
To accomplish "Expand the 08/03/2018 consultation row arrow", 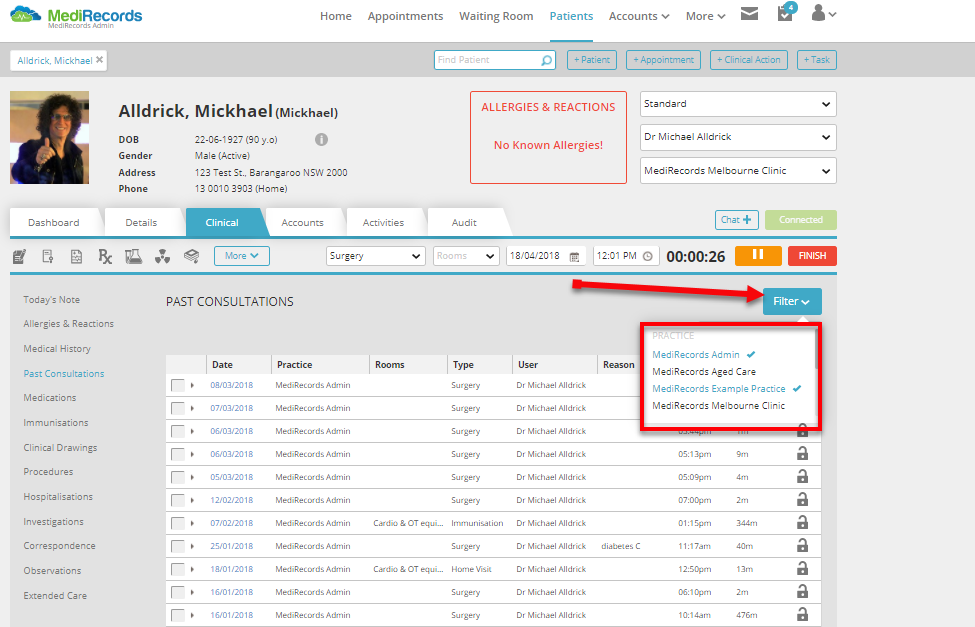I will (192, 386).
